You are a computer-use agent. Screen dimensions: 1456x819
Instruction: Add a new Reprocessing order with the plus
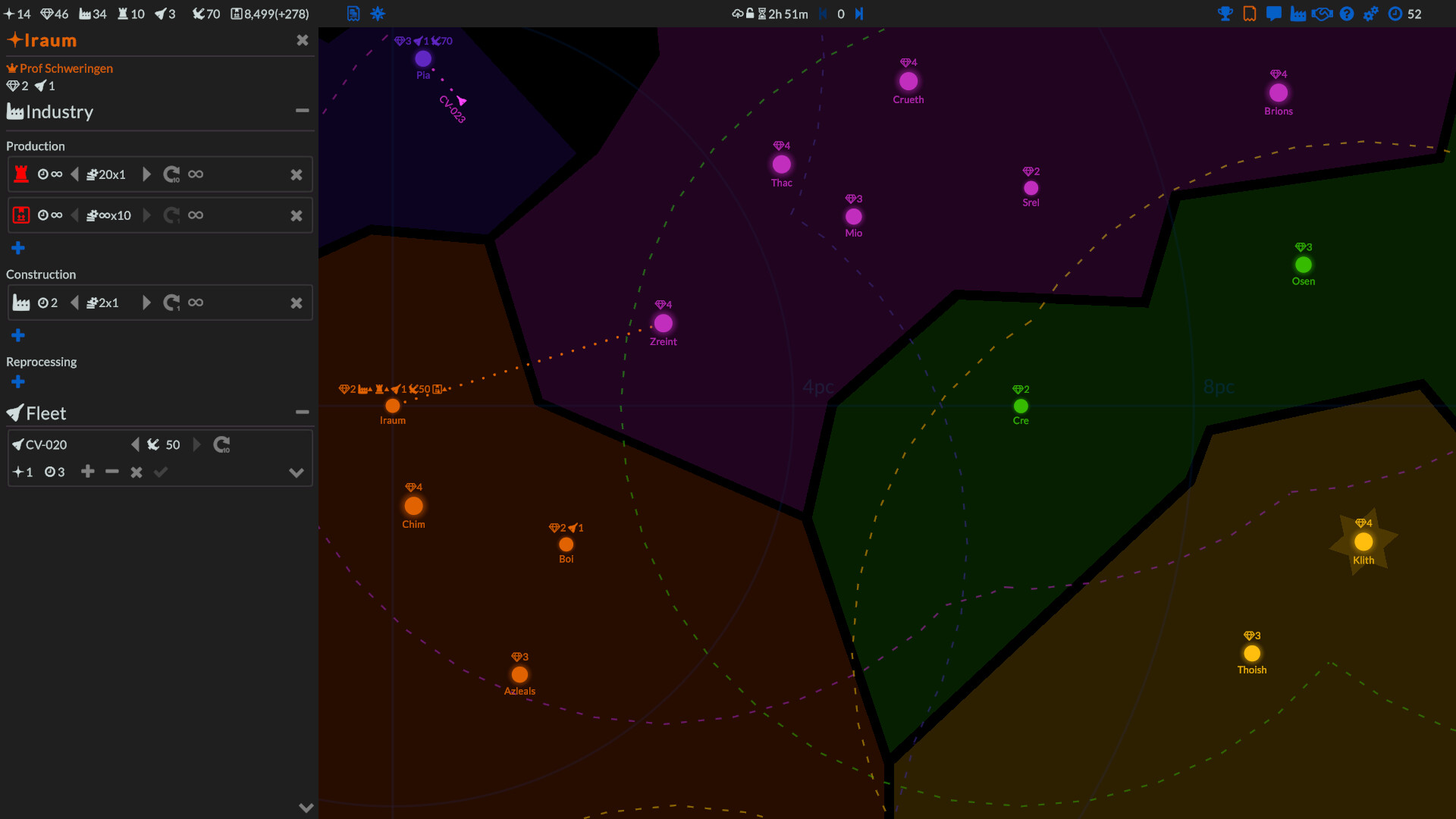[x=17, y=382]
